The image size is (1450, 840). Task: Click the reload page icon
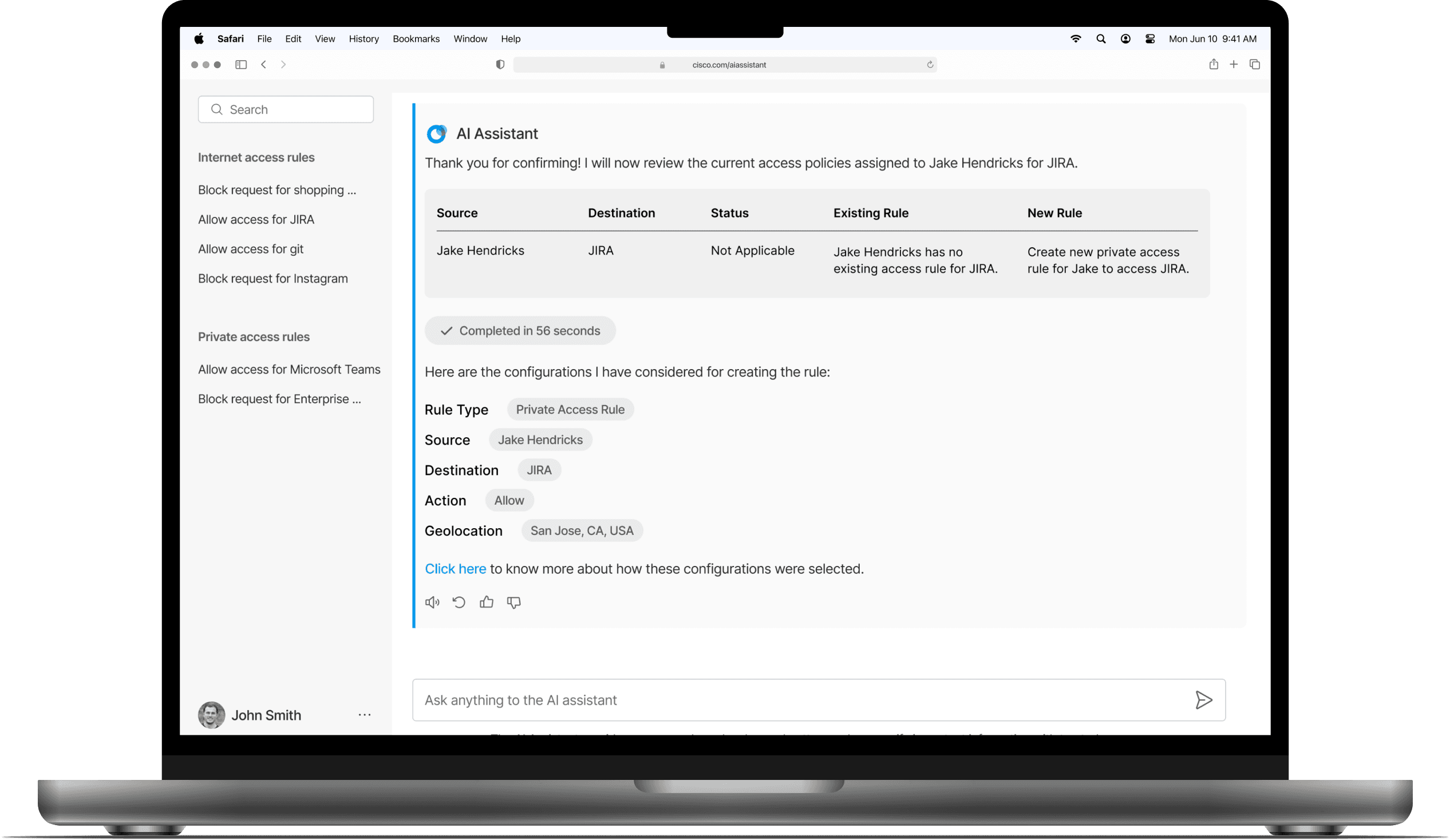coord(930,65)
